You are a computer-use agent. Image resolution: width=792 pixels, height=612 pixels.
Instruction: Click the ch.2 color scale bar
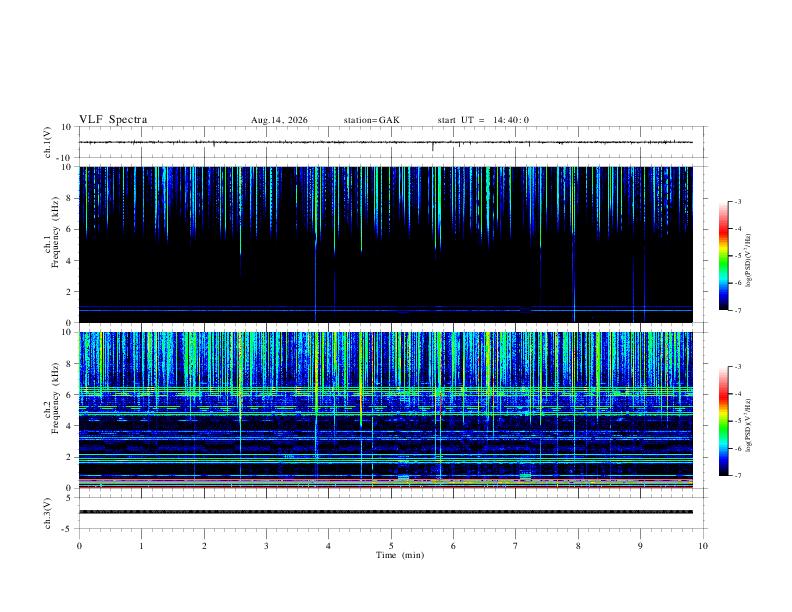(x=723, y=421)
